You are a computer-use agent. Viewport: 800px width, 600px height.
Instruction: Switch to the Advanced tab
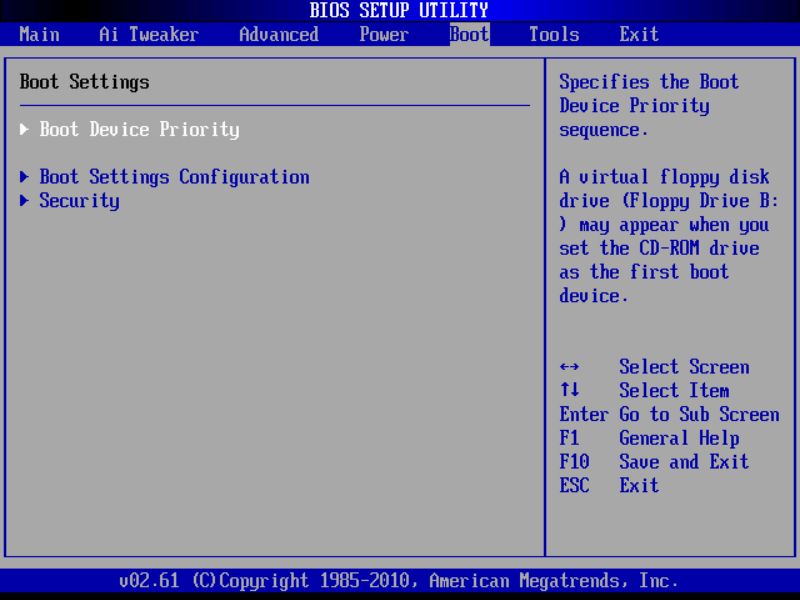(x=279, y=34)
